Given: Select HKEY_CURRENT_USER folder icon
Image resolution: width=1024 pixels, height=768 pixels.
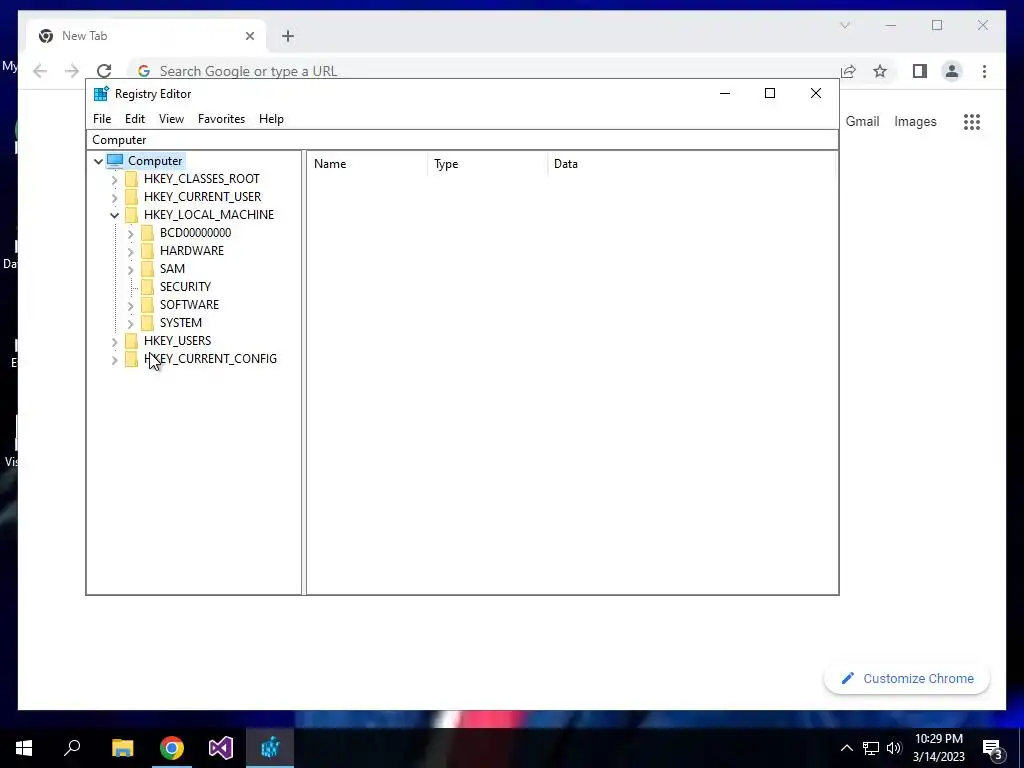Looking at the screenshot, I should pos(131,197).
